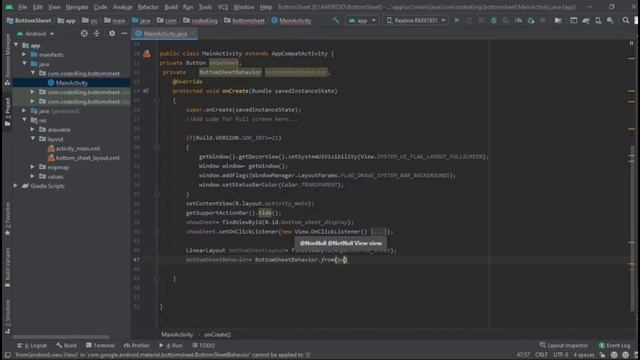640x360 pixels.
Task: Open the Logcat tool window
Action: click(x=32, y=345)
